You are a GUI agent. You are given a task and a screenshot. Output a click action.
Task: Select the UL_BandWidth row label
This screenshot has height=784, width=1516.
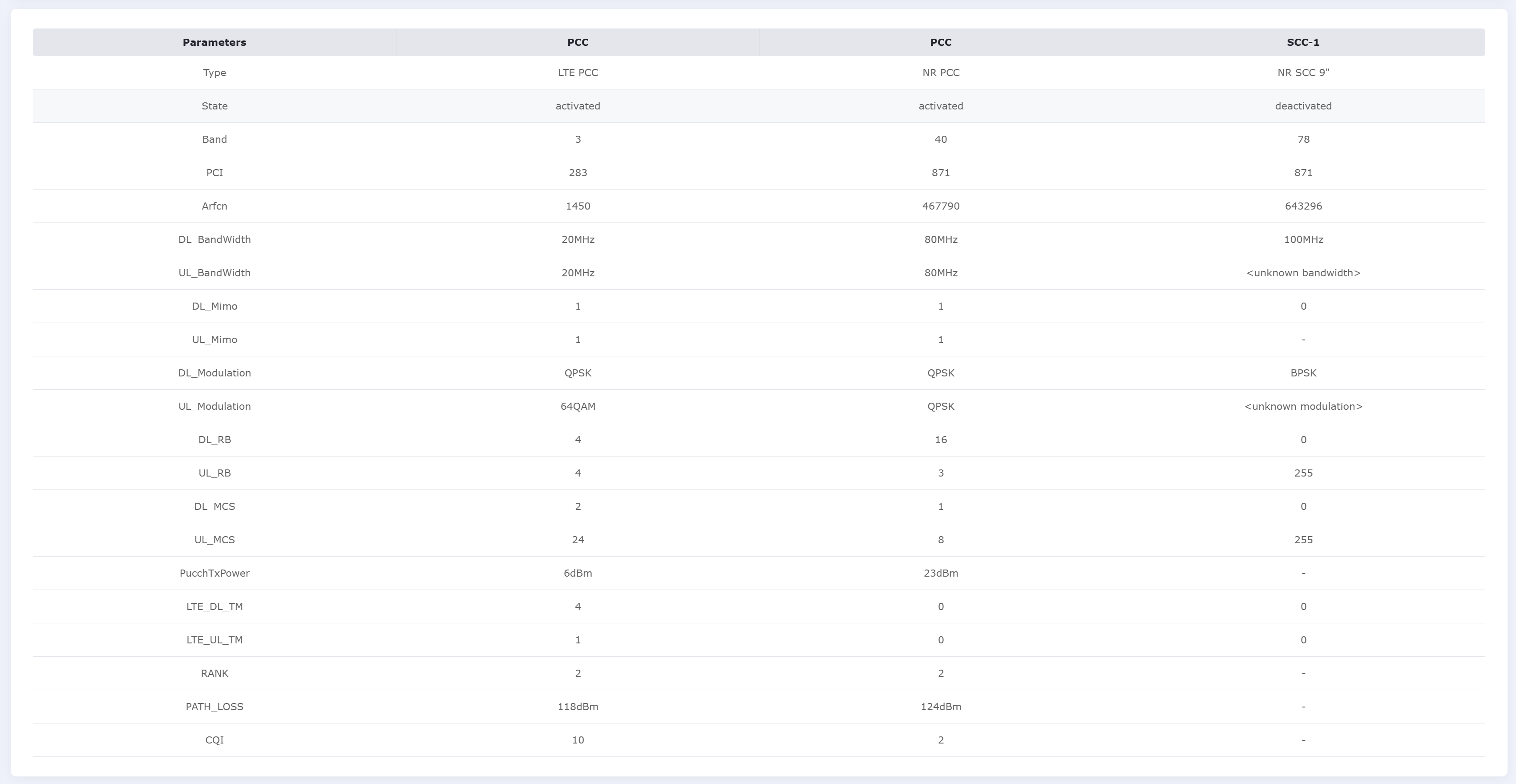click(x=214, y=272)
